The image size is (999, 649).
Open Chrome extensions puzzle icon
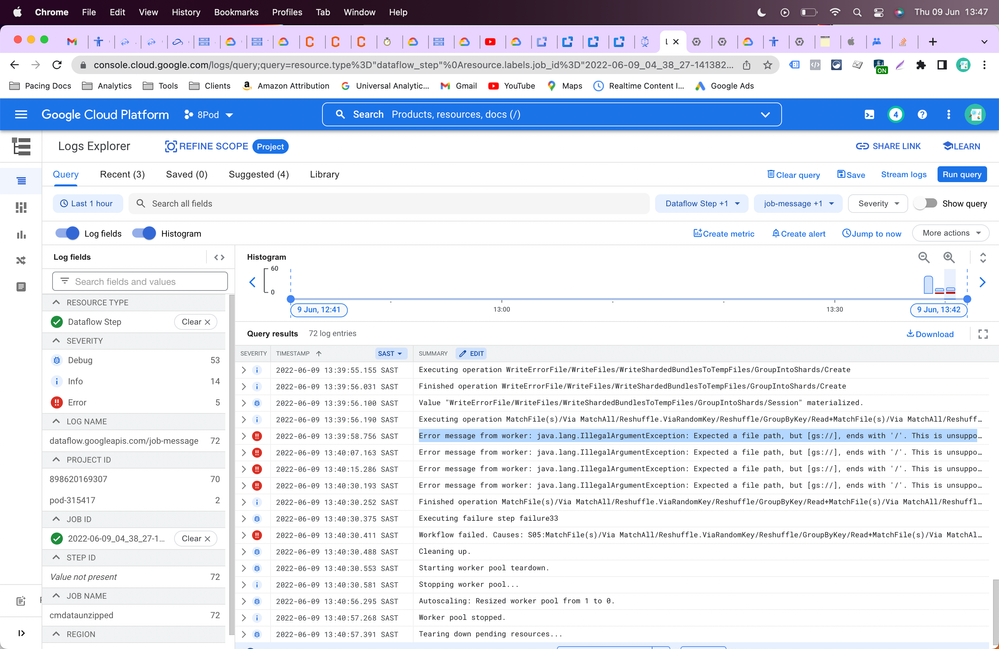pos(920,65)
